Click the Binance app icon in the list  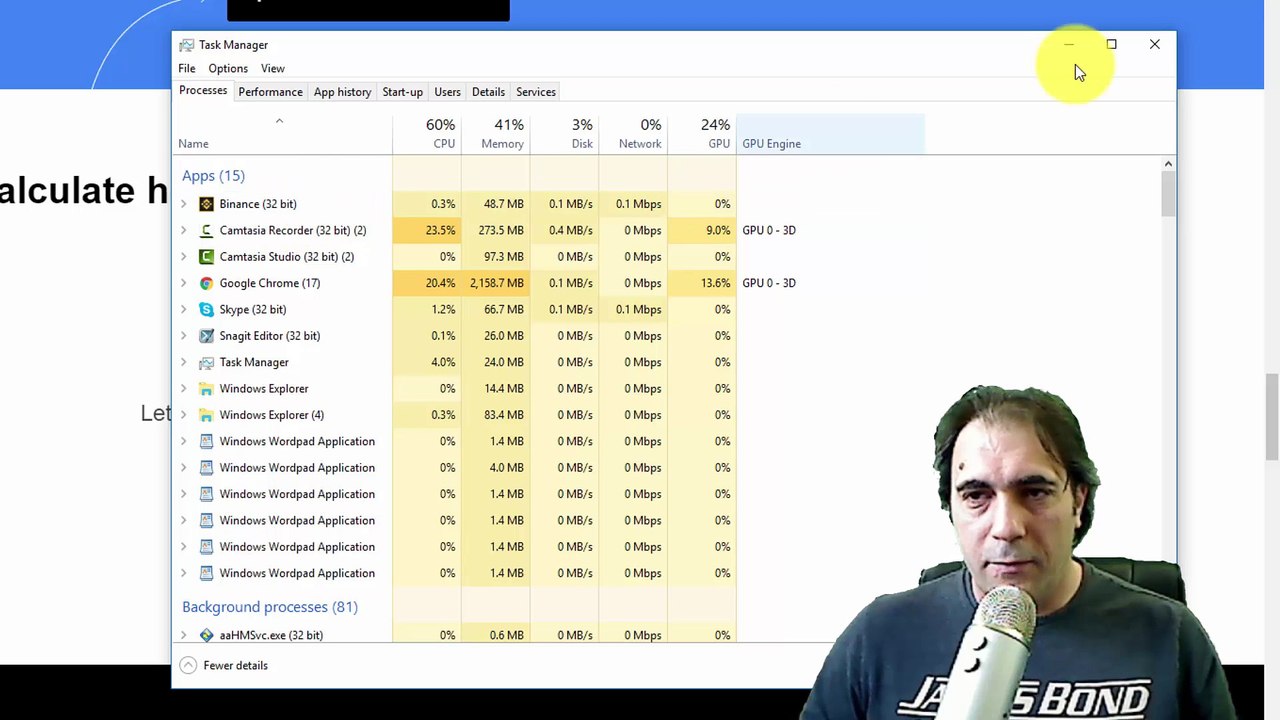206,204
